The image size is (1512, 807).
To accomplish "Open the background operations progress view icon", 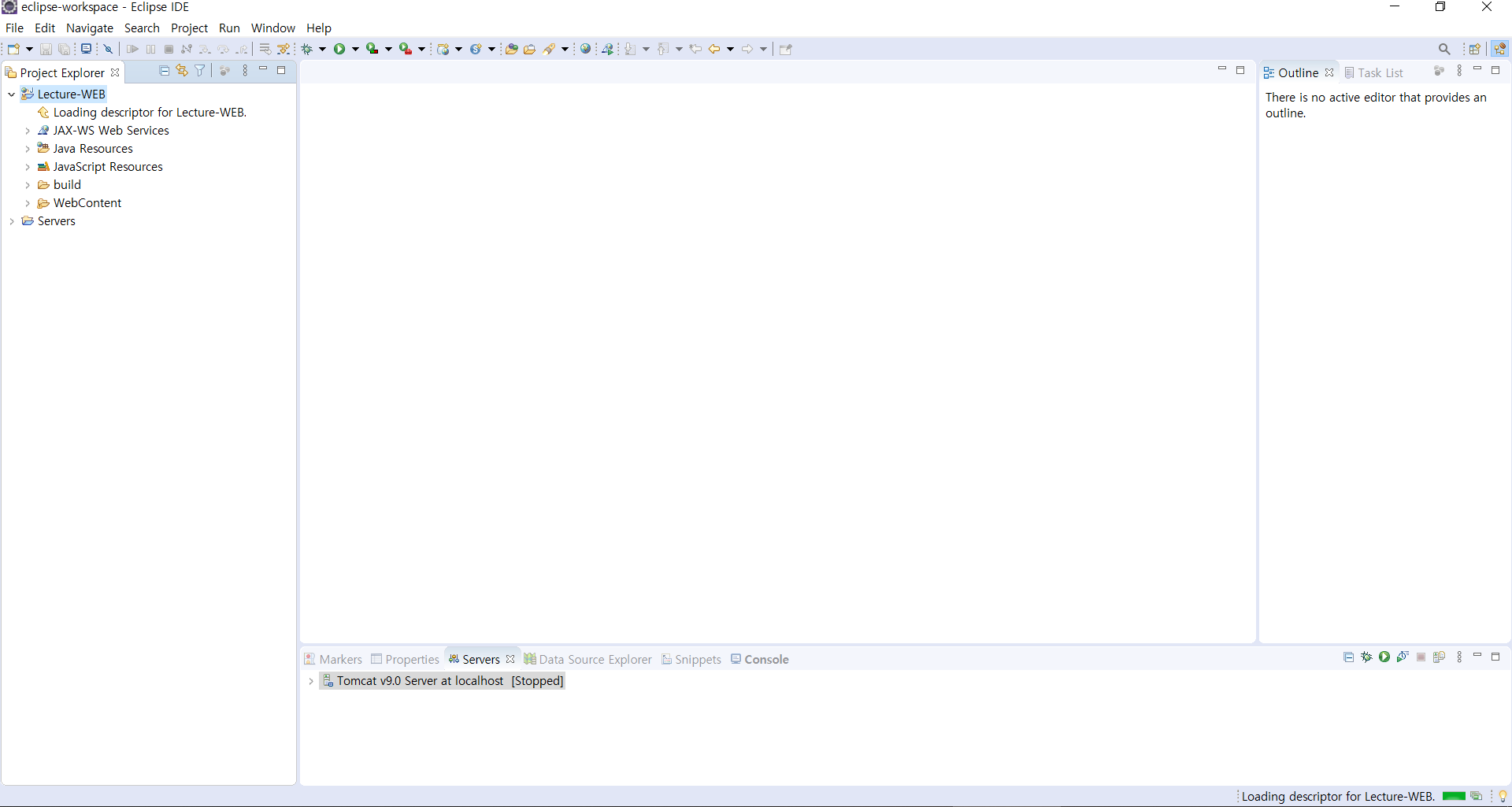I will click(1477, 797).
